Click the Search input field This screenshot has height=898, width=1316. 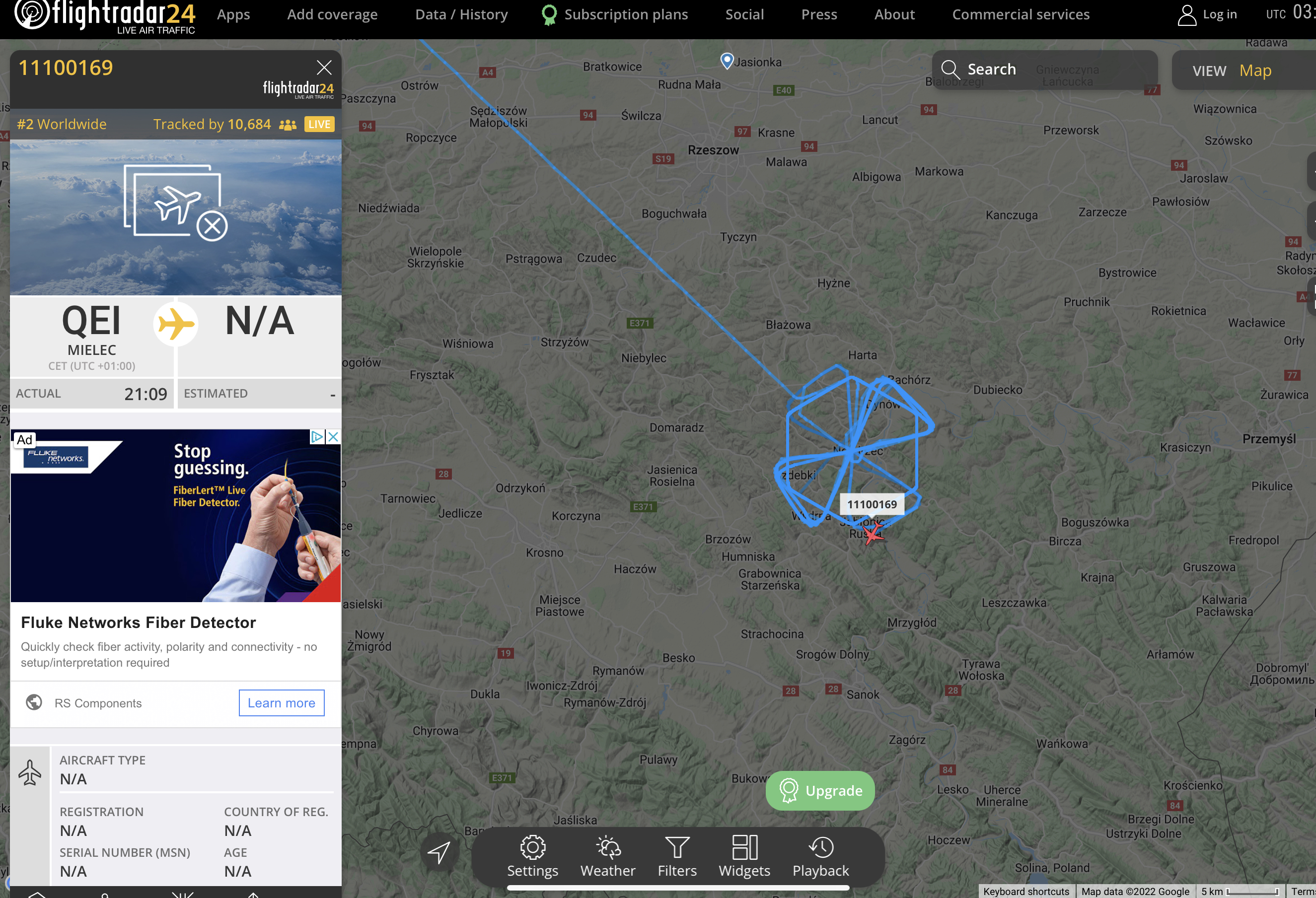click(1045, 70)
